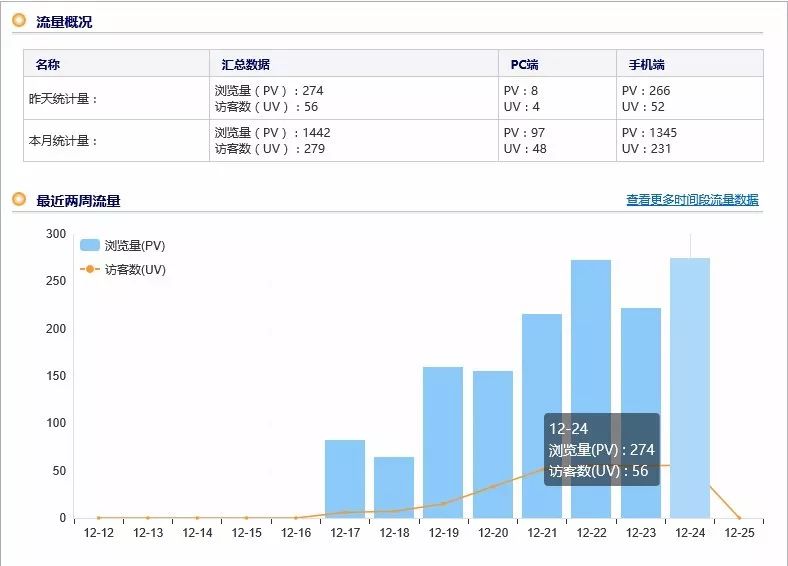Click the PC端 PV：97 cell value

(x=524, y=133)
